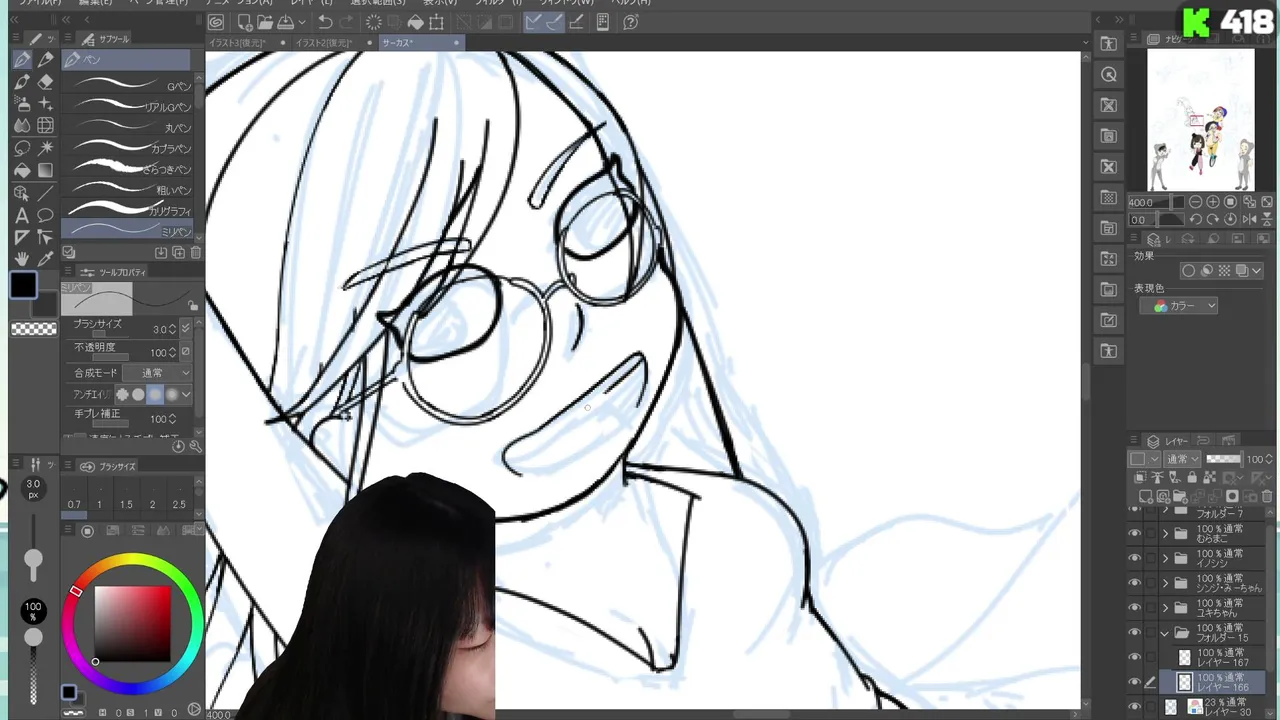Select the Pen tool in the tool palette
The height and width of the screenshot is (720, 1280).
coord(22,60)
